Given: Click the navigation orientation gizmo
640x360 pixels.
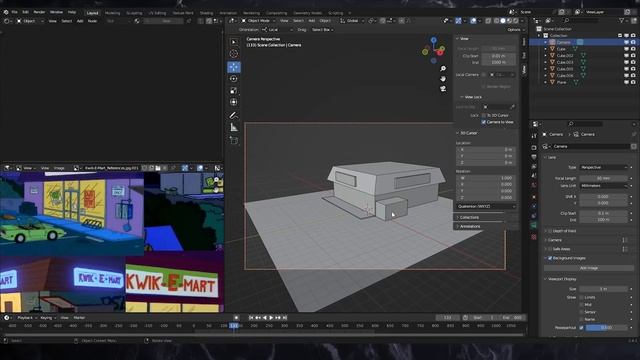Looking at the screenshot, I should pos(434,50).
